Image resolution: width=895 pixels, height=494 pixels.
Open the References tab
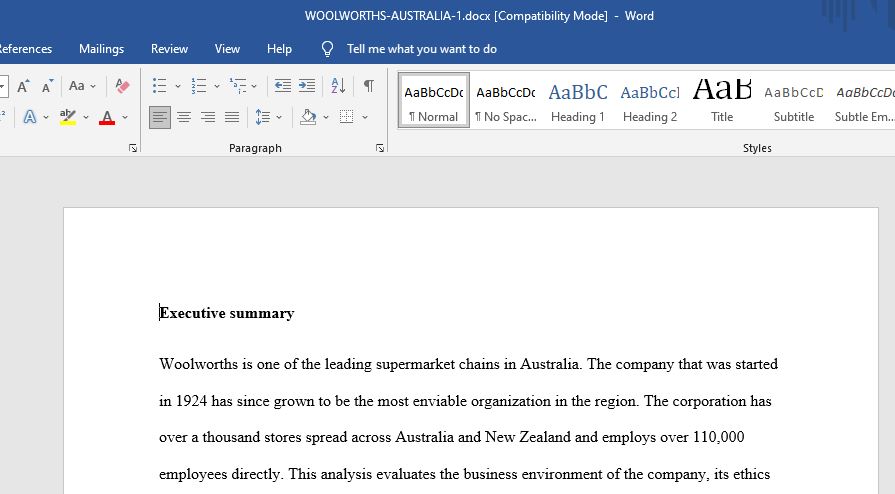tap(25, 49)
